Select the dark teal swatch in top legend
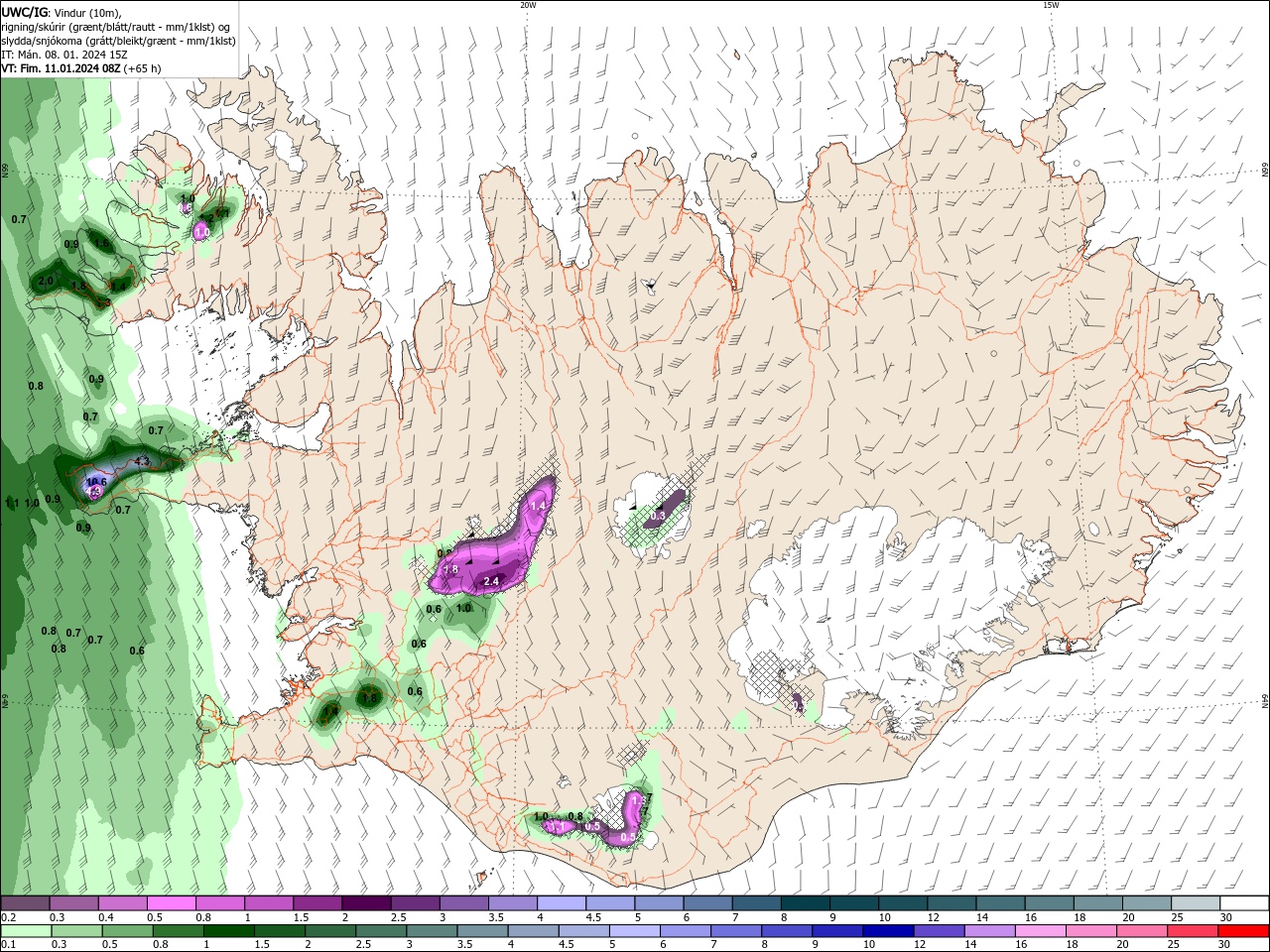This screenshot has width=1270, height=952. point(806,903)
